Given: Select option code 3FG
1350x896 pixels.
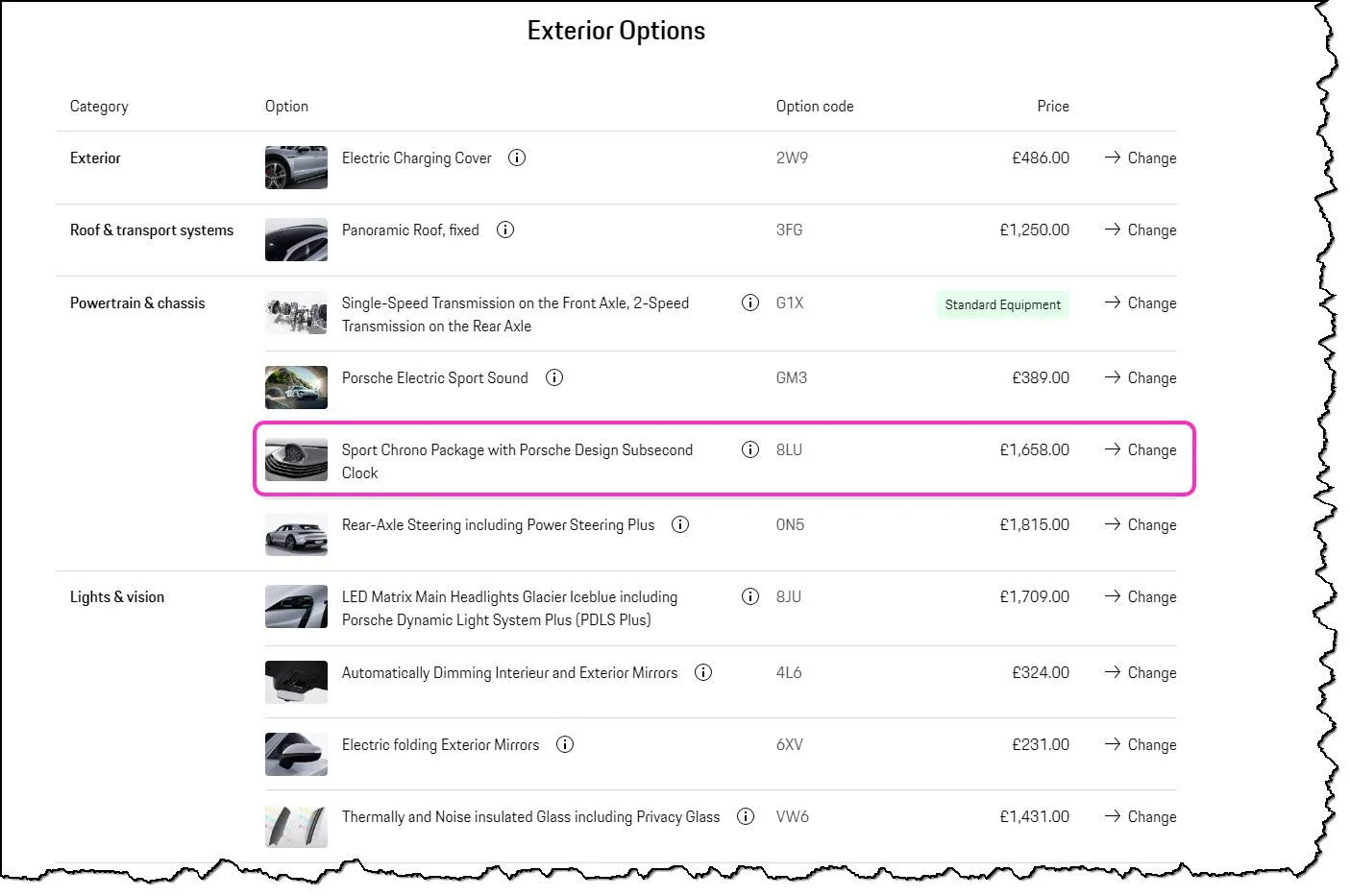Looking at the screenshot, I should pyautogui.click(x=789, y=230).
